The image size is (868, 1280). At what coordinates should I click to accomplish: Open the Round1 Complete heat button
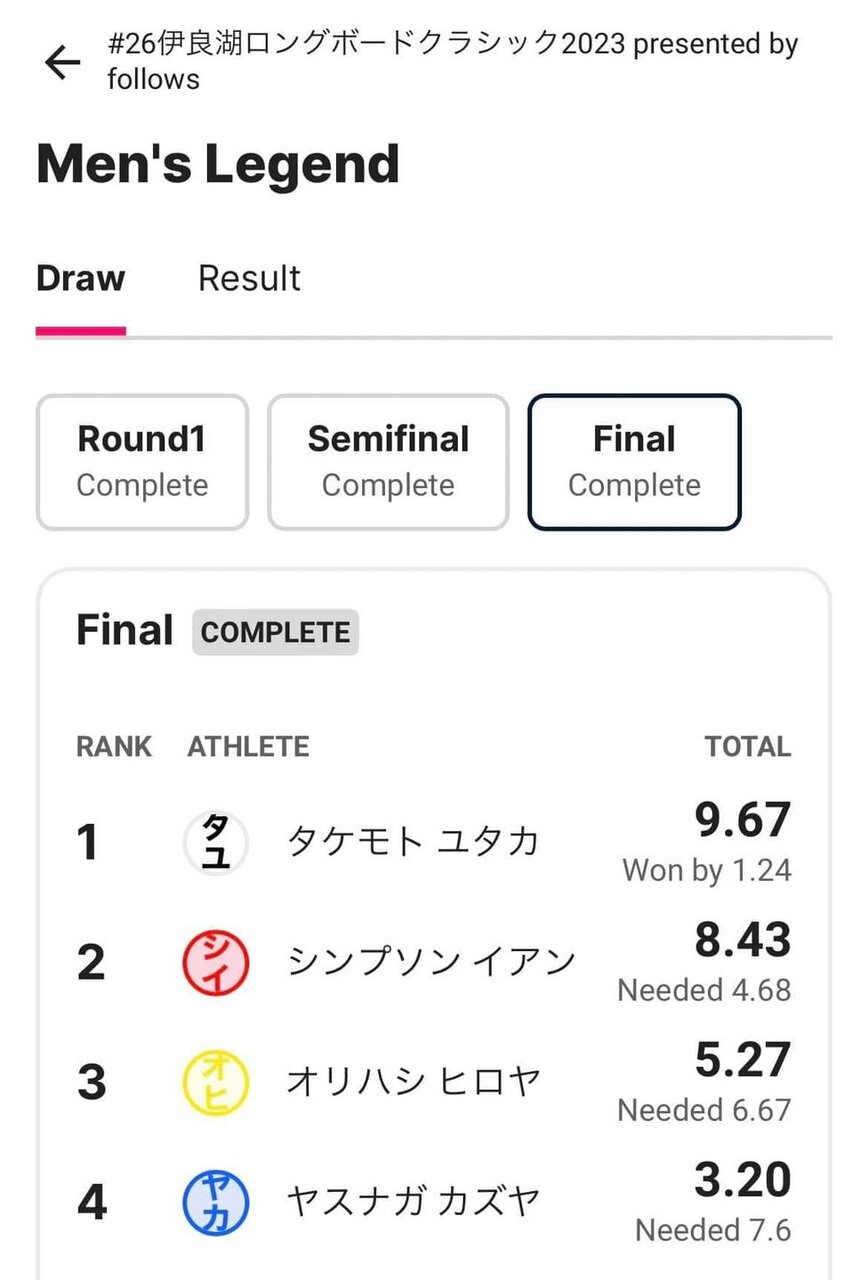click(x=142, y=461)
